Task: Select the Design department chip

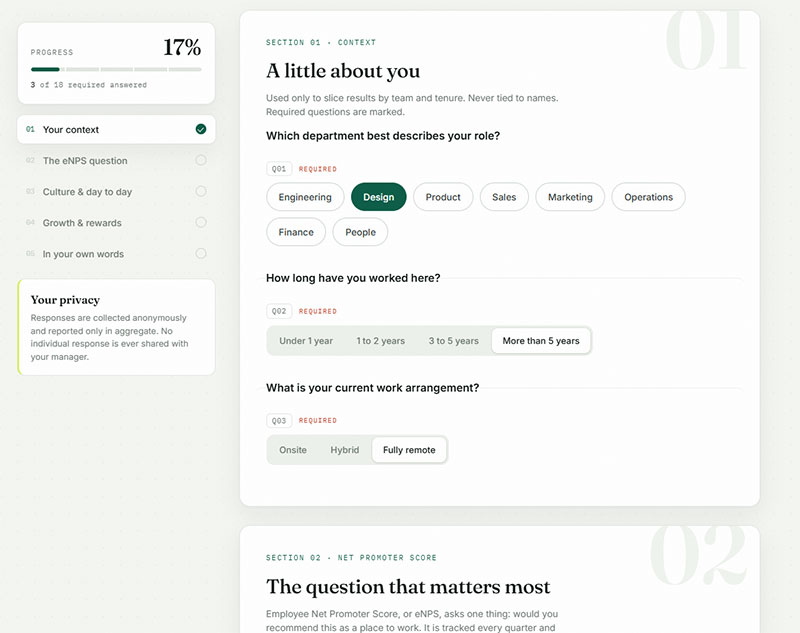Action: [379, 197]
